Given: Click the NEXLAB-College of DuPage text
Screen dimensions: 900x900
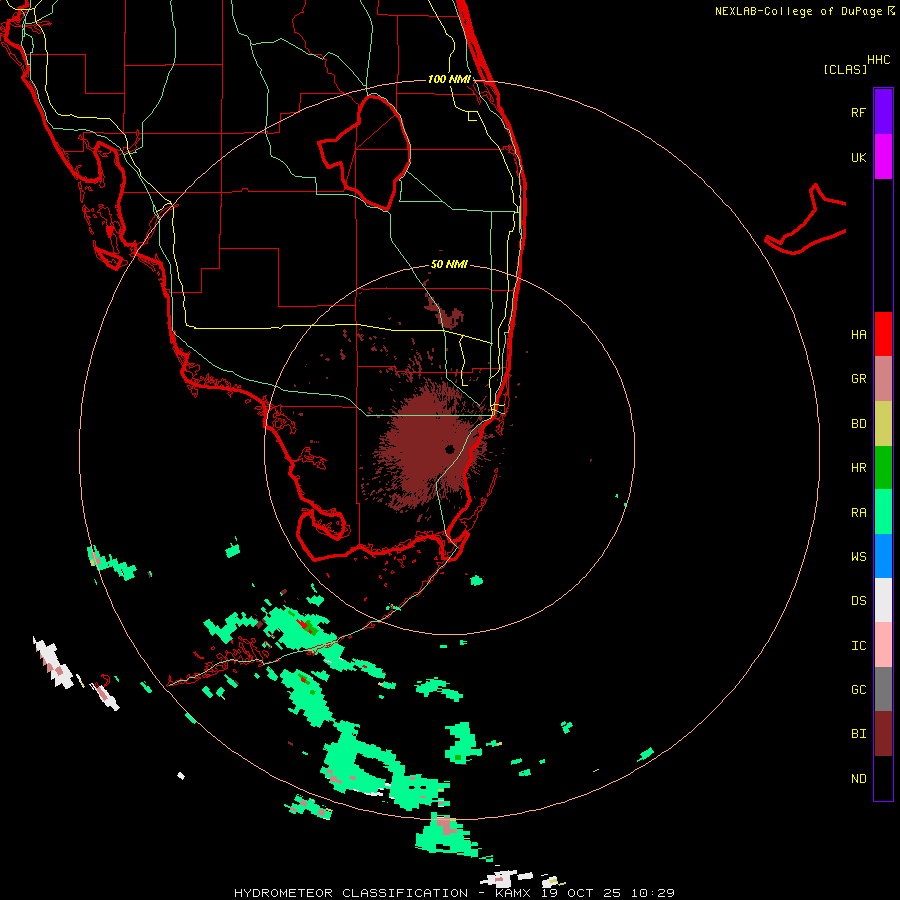Looking at the screenshot, I should click(798, 11).
